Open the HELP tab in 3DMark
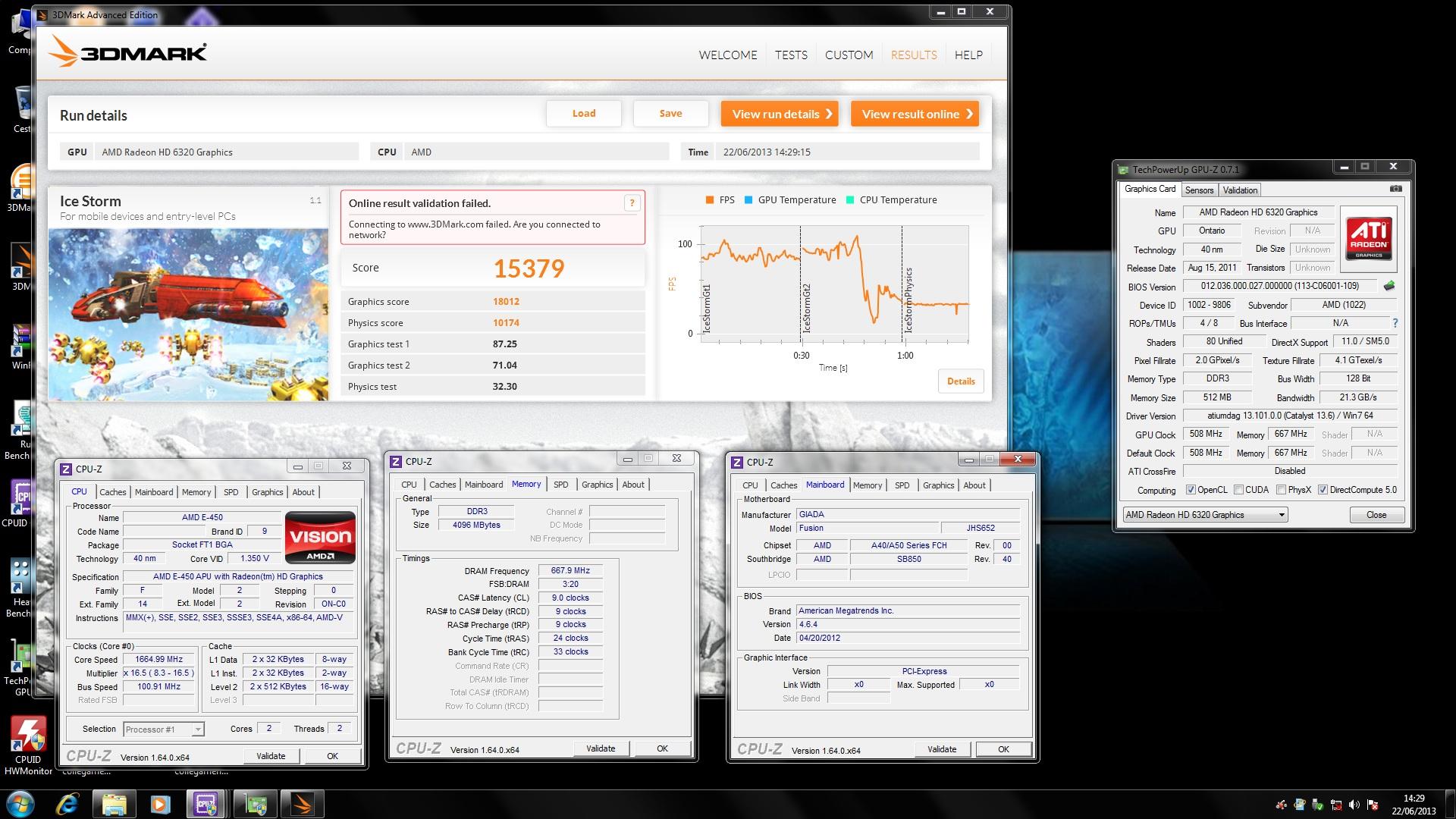1456x819 pixels. (x=968, y=55)
